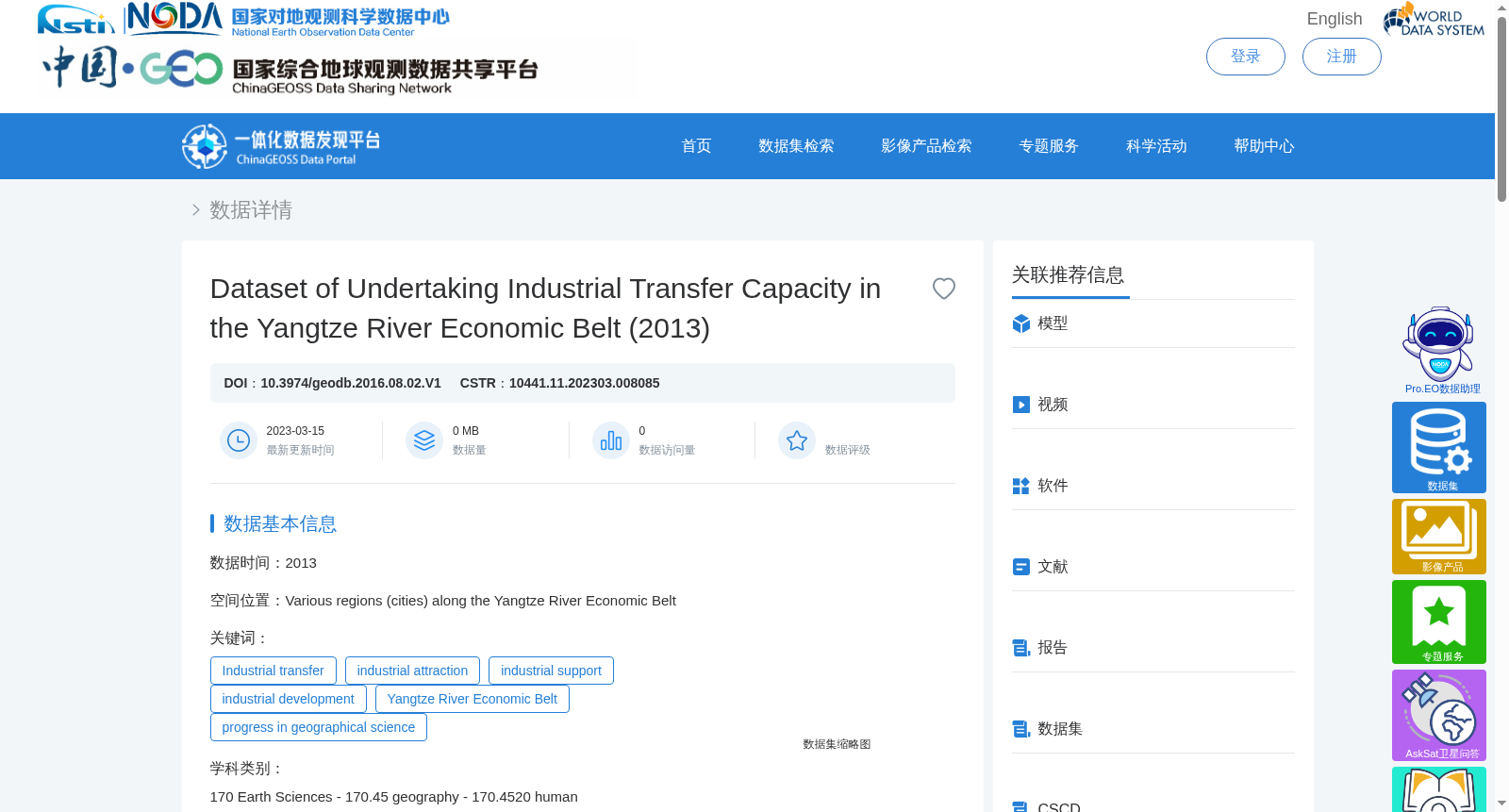Click the China GEO sharing platform logo

[290, 70]
